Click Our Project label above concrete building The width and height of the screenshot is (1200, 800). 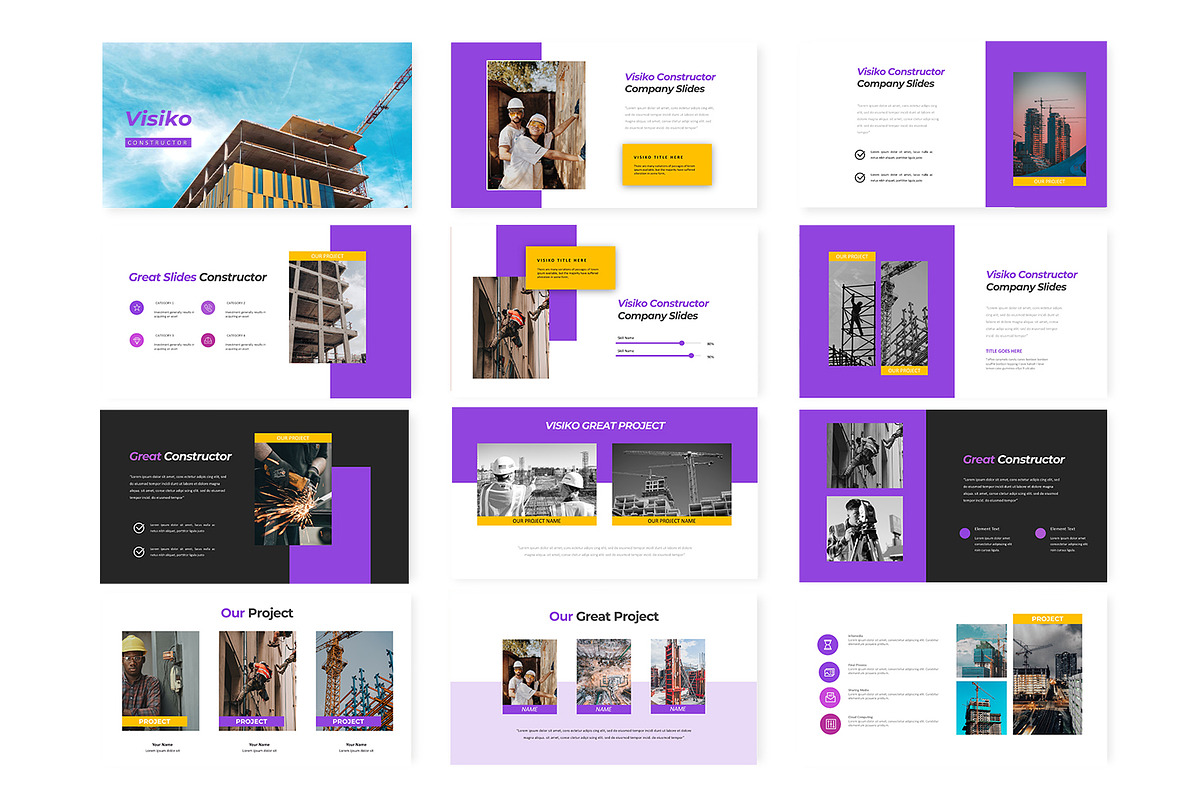[x=327, y=256]
